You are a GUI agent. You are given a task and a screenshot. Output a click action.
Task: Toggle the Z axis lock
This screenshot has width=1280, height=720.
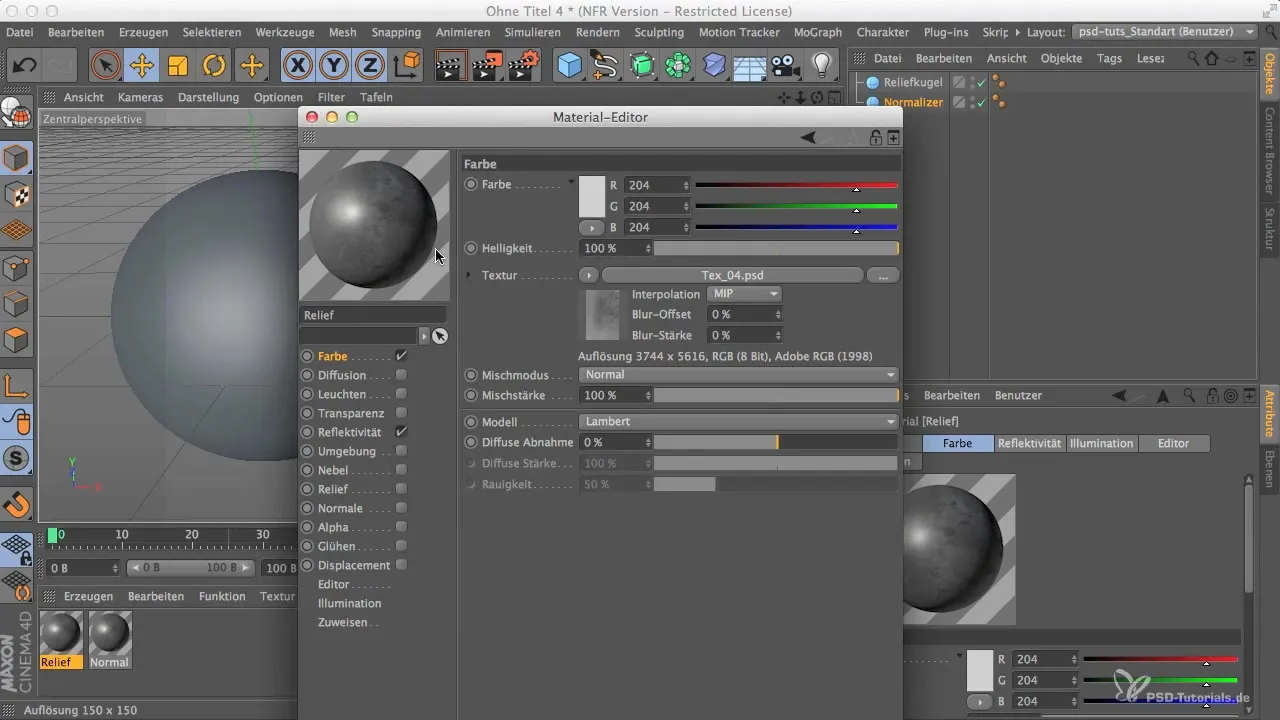coord(370,66)
